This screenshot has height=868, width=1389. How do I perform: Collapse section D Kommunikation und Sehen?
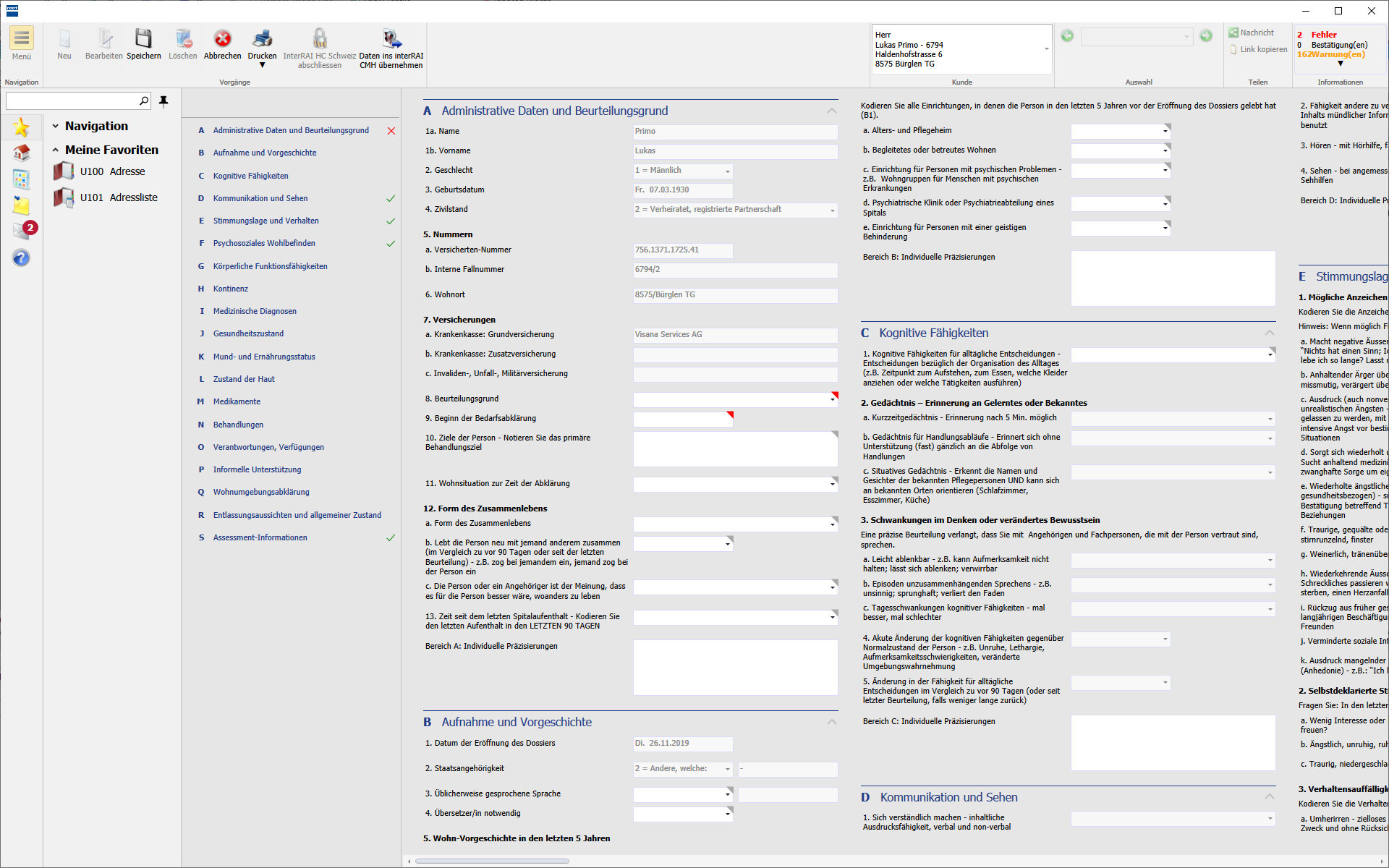[1270, 797]
